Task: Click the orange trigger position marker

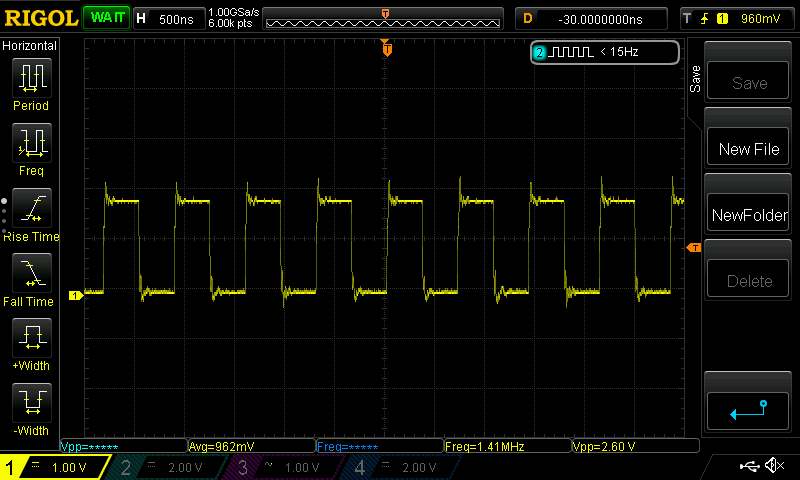Action: pos(387,48)
